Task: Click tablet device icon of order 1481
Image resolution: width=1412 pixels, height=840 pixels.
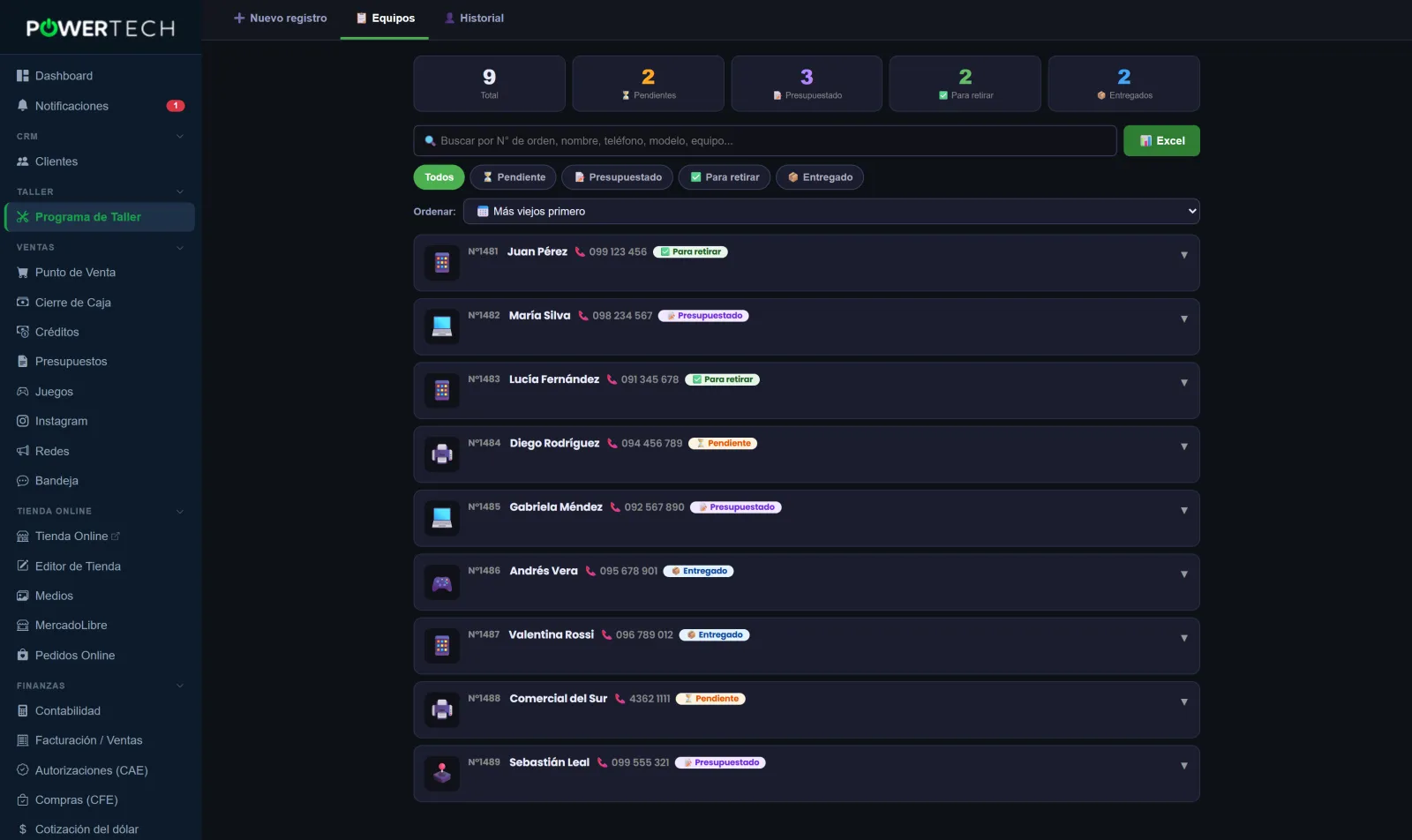Action: pos(442,263)
